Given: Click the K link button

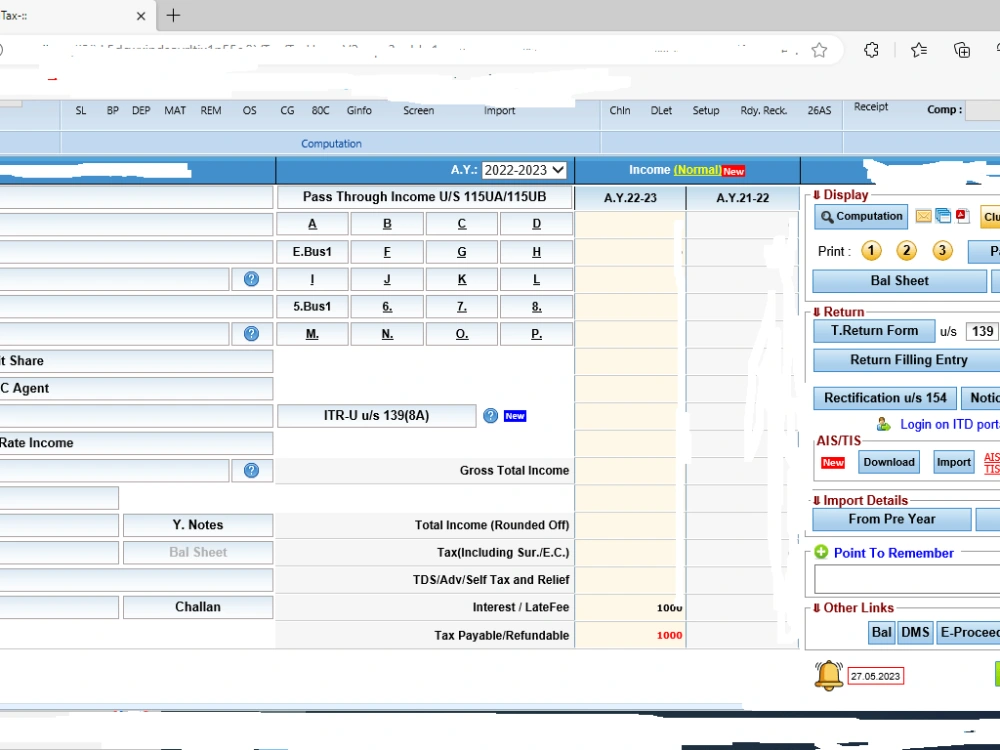Looking at the screenshot, I should click(462, 279).
